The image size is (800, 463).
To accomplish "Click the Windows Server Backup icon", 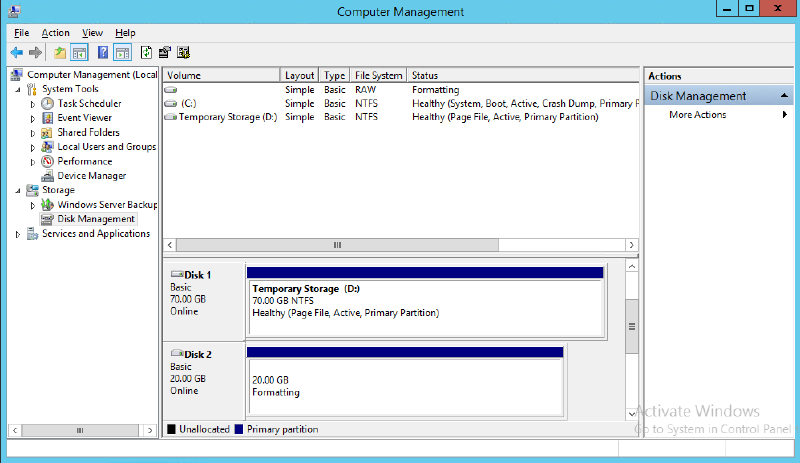I will [47, 205].
